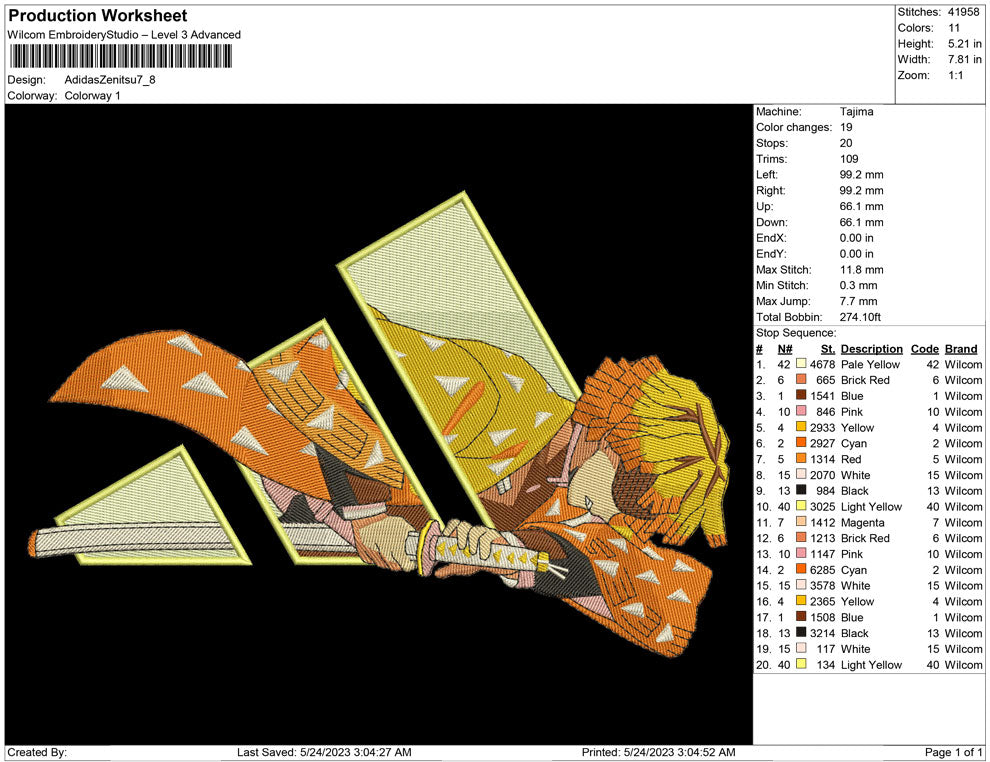Choose the orange swatch in stop 6
The height and width of the screenshot is (762, 990).
(x=801, y=443)
